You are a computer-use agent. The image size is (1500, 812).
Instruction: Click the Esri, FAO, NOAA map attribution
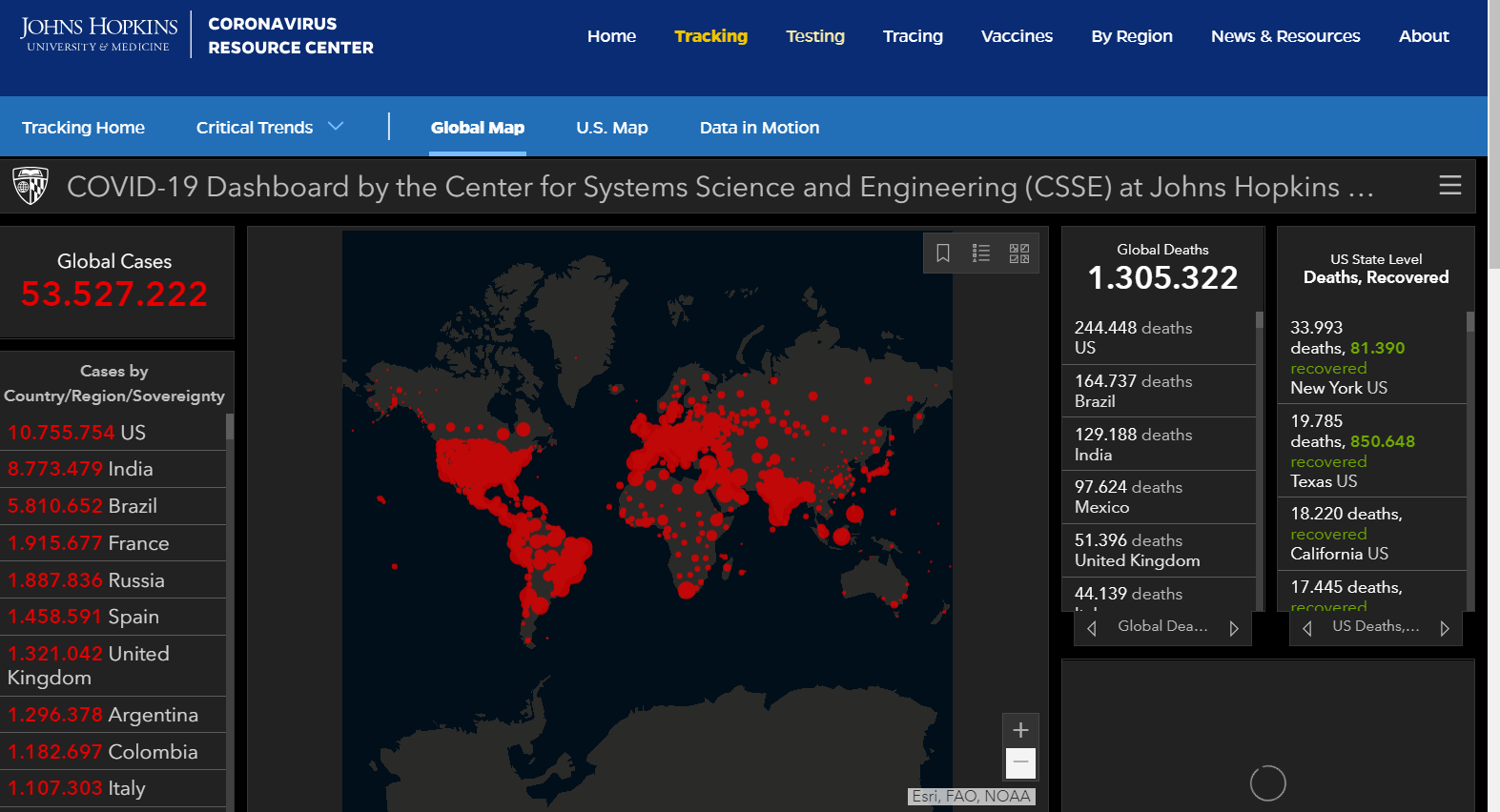972,797
